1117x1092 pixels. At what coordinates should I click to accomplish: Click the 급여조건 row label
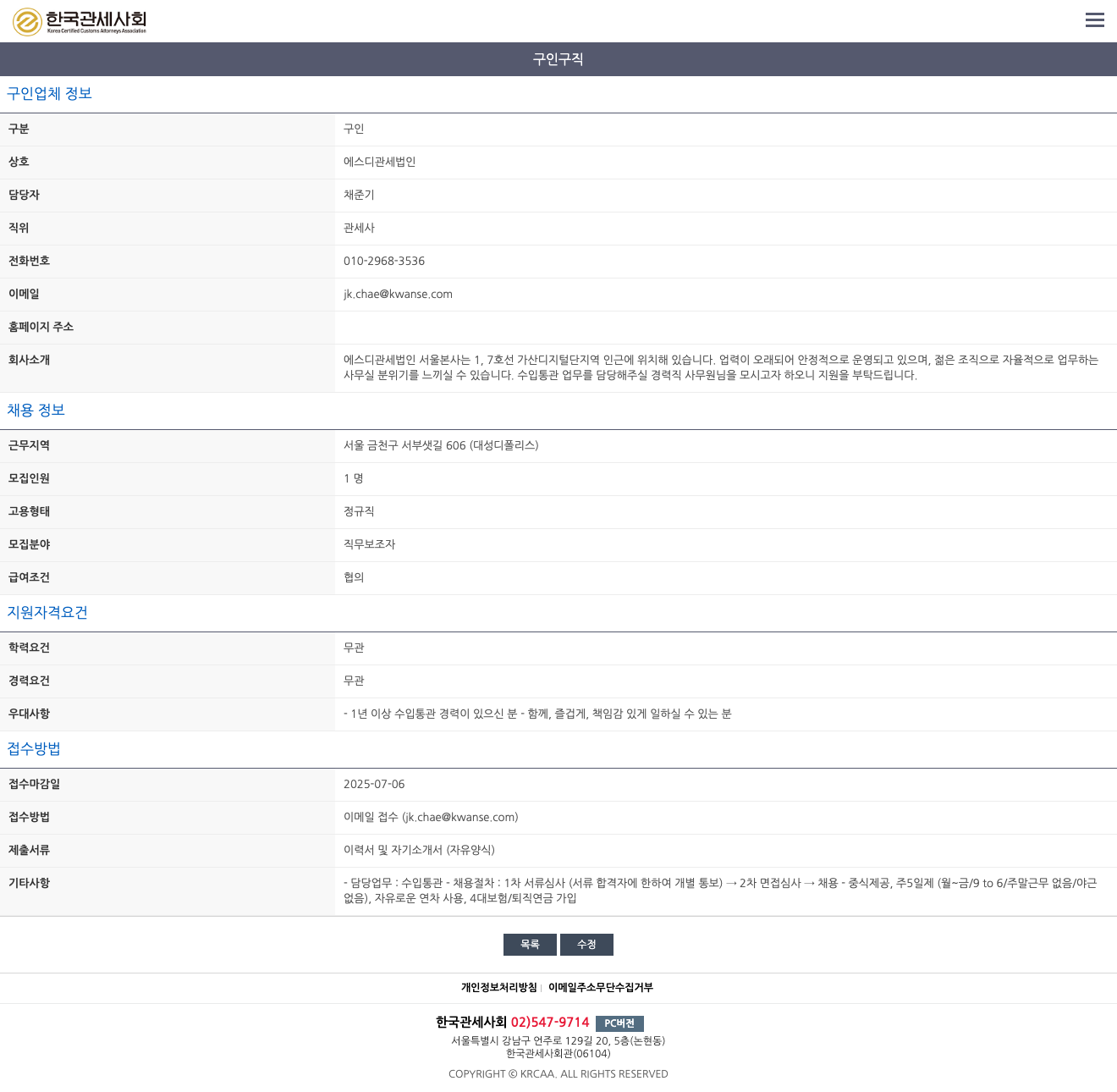tap(29, 577)
